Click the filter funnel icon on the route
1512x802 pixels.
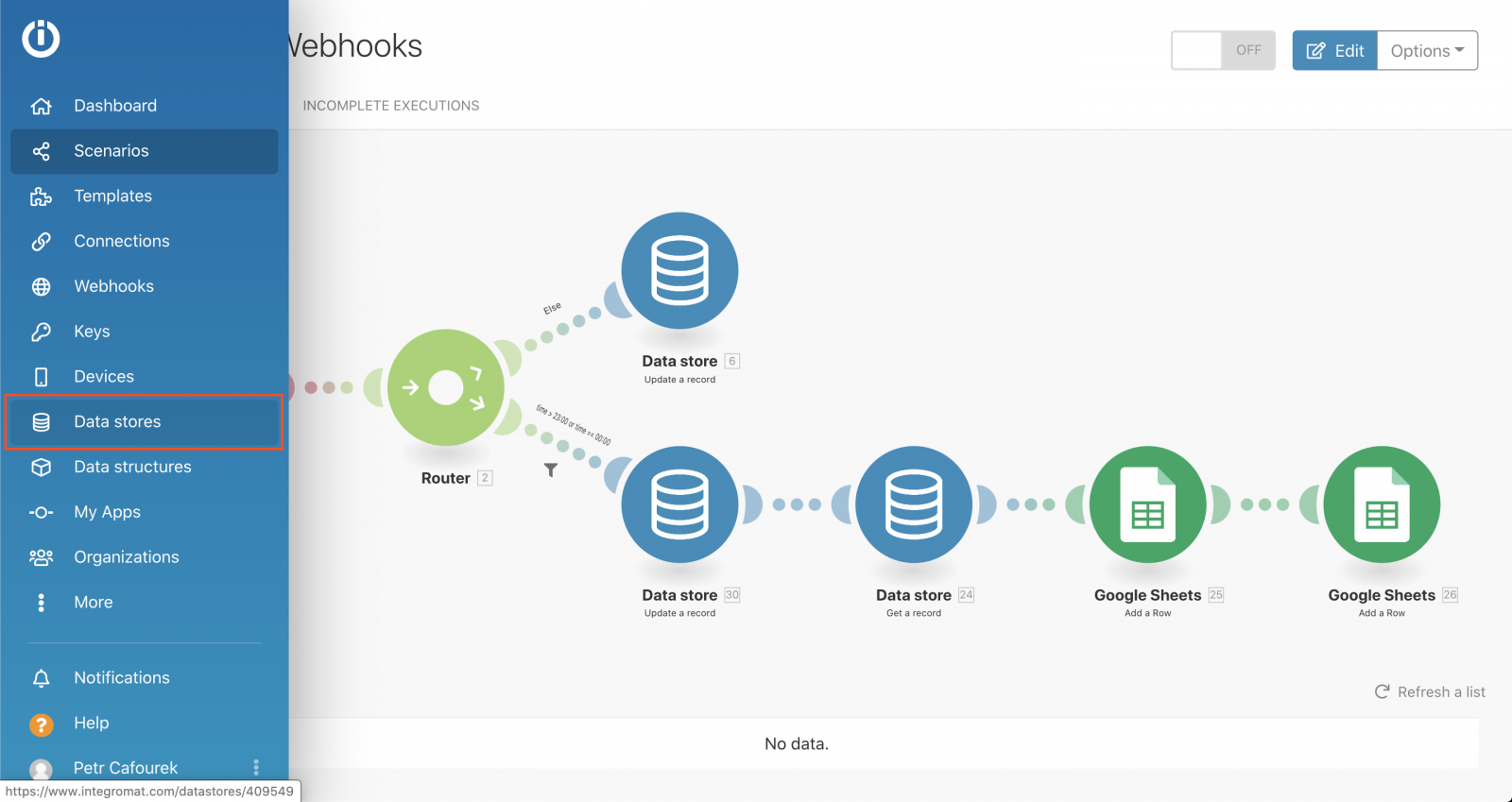551,469
